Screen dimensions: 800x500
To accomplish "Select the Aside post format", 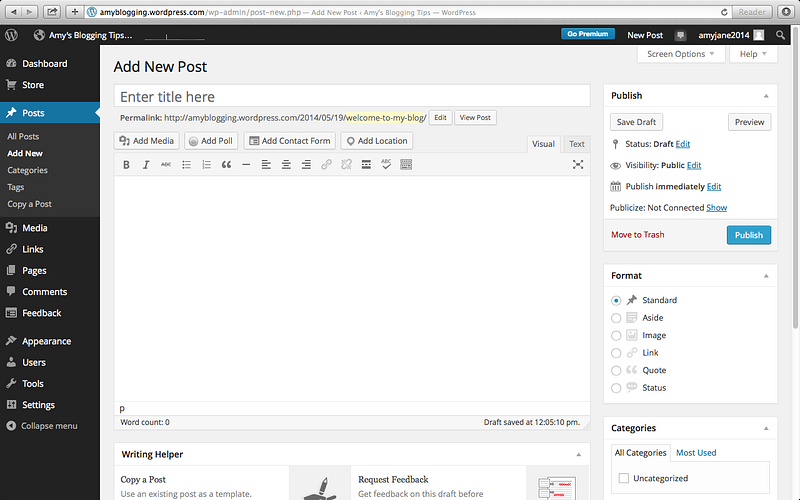I will [616, 318].
